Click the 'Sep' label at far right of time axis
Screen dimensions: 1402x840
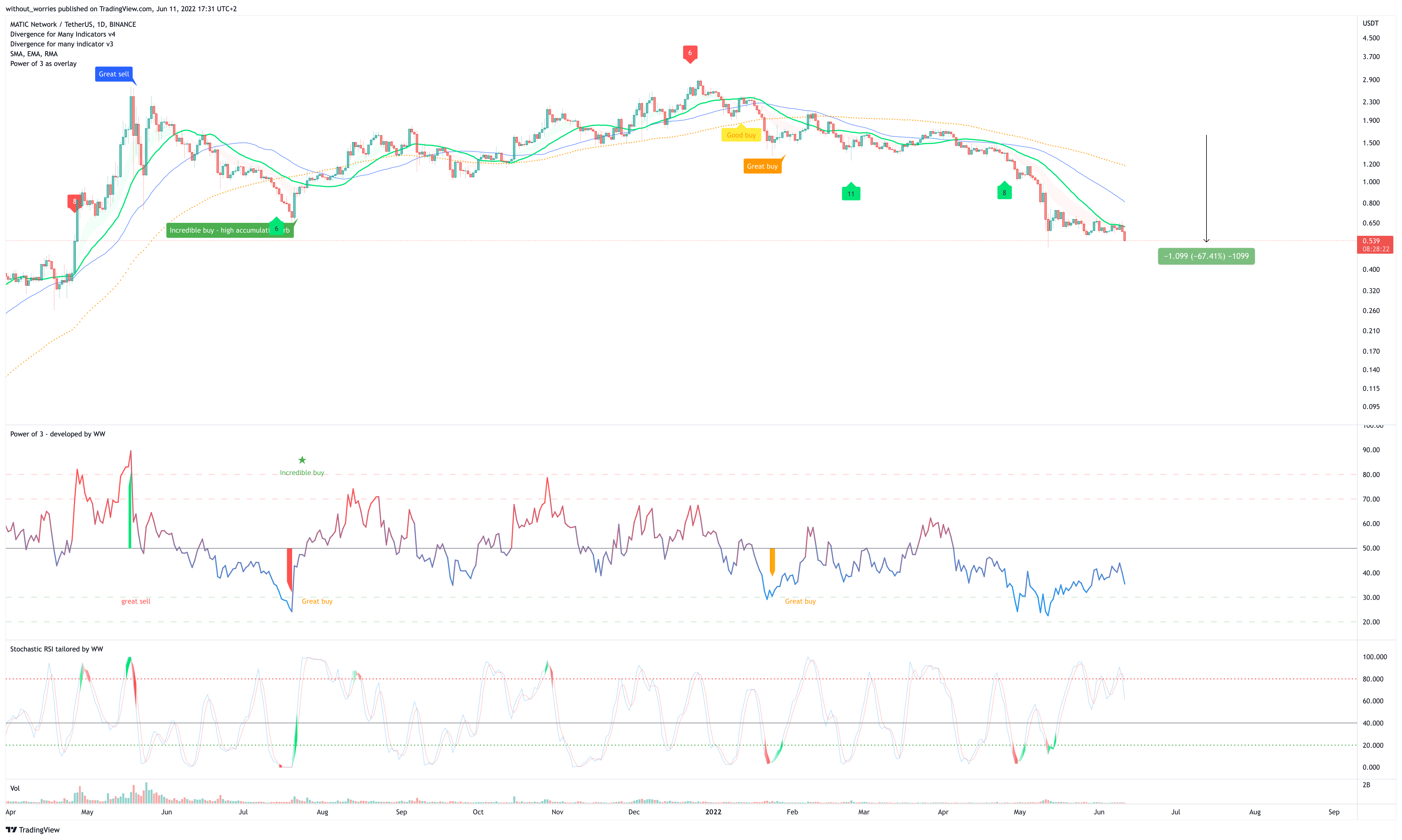tap(1333, 812)
